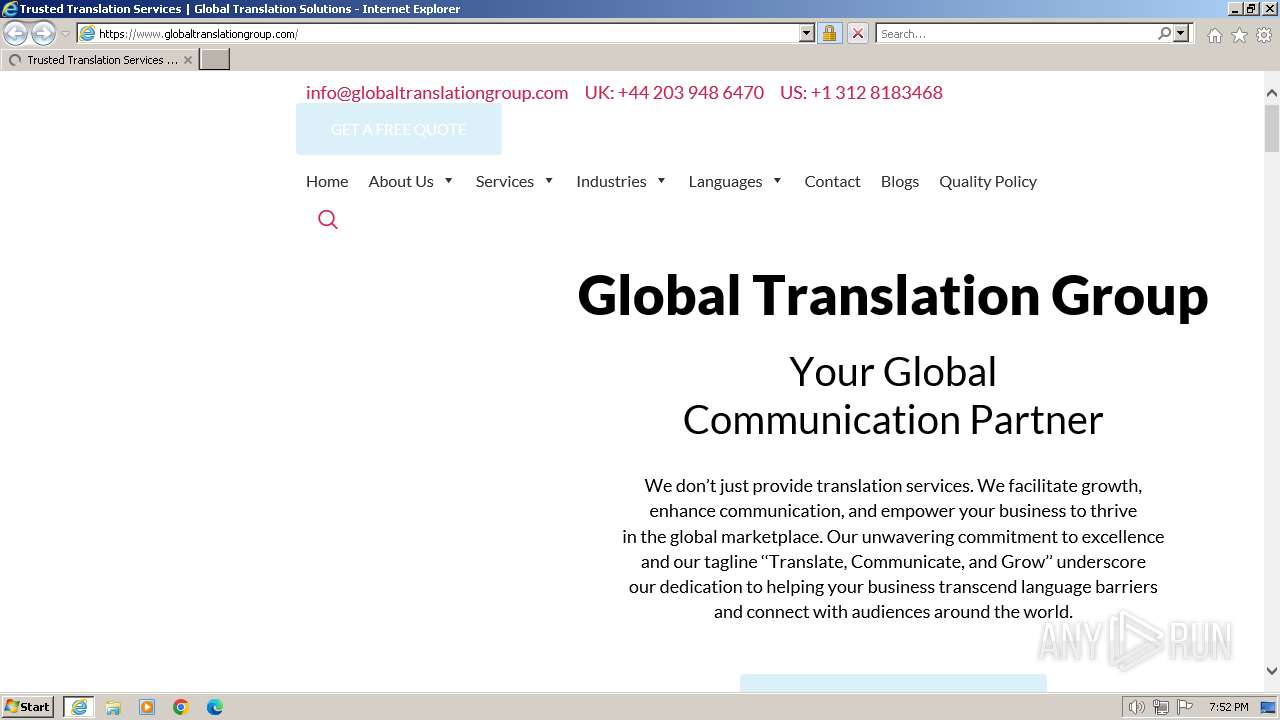Click the vertical scrollbar thumb
Image resolution: width=1280 pixels, height=720 pixels.
(x=1272, y=127)
